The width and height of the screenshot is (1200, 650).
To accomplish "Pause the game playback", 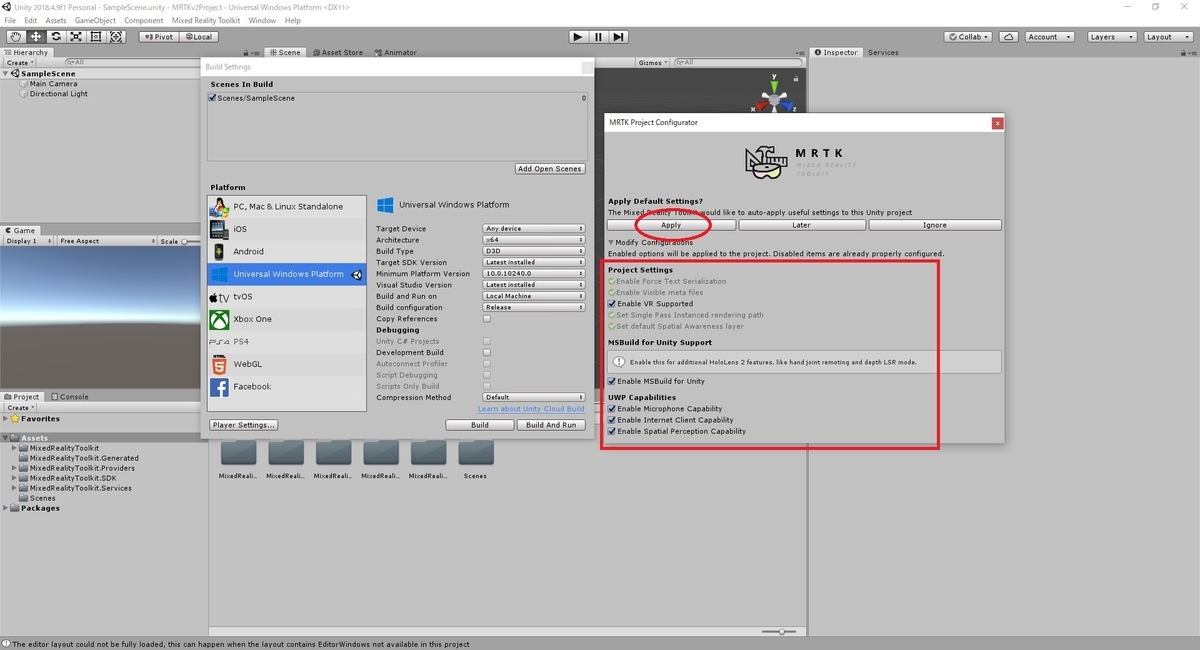I will point(598,37).
